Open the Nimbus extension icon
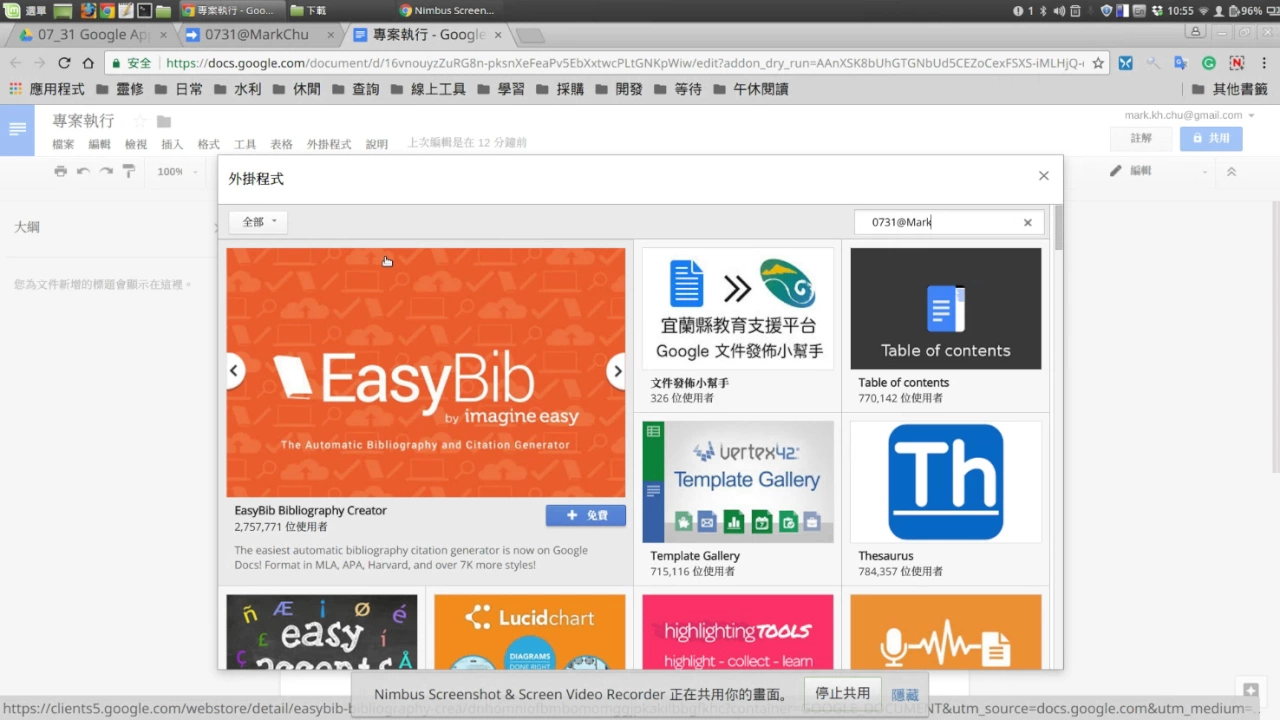This screenshot has width=1280, height=720. 1236,63
